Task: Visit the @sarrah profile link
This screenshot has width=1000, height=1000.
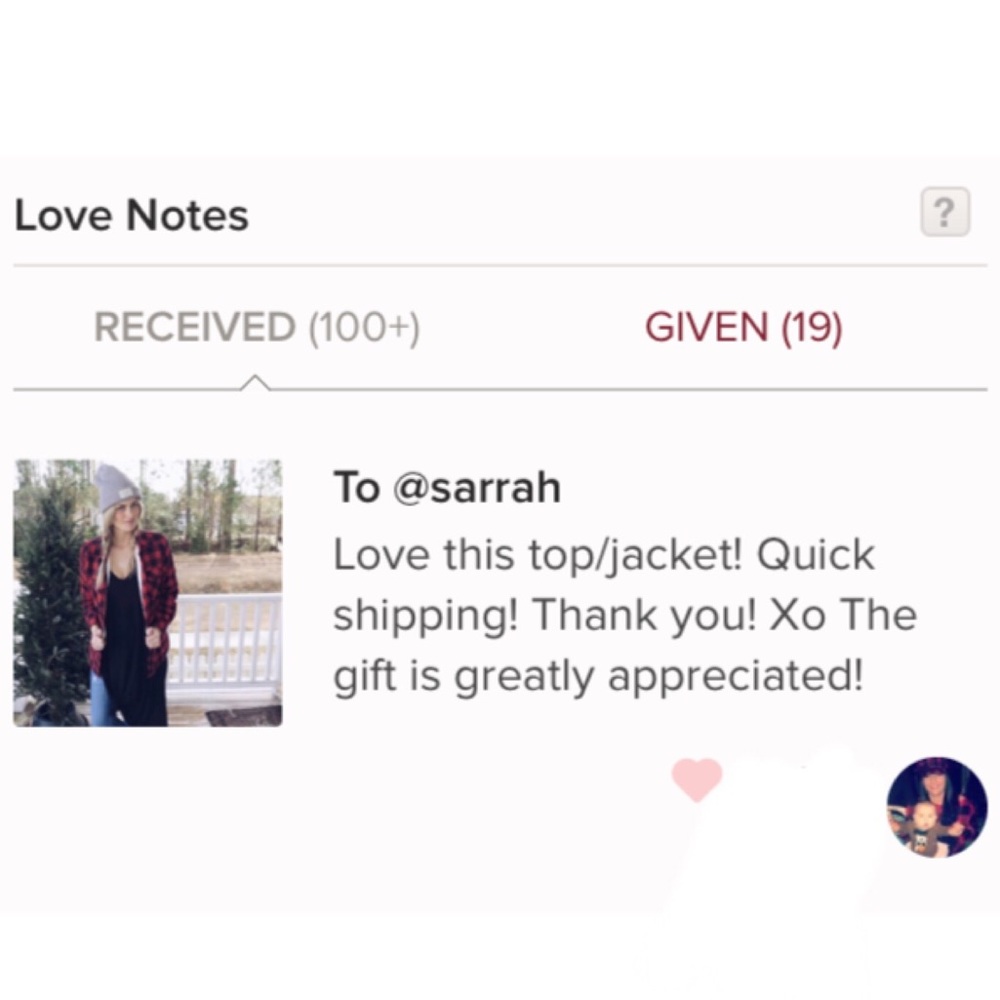Action: pos(477,487)
